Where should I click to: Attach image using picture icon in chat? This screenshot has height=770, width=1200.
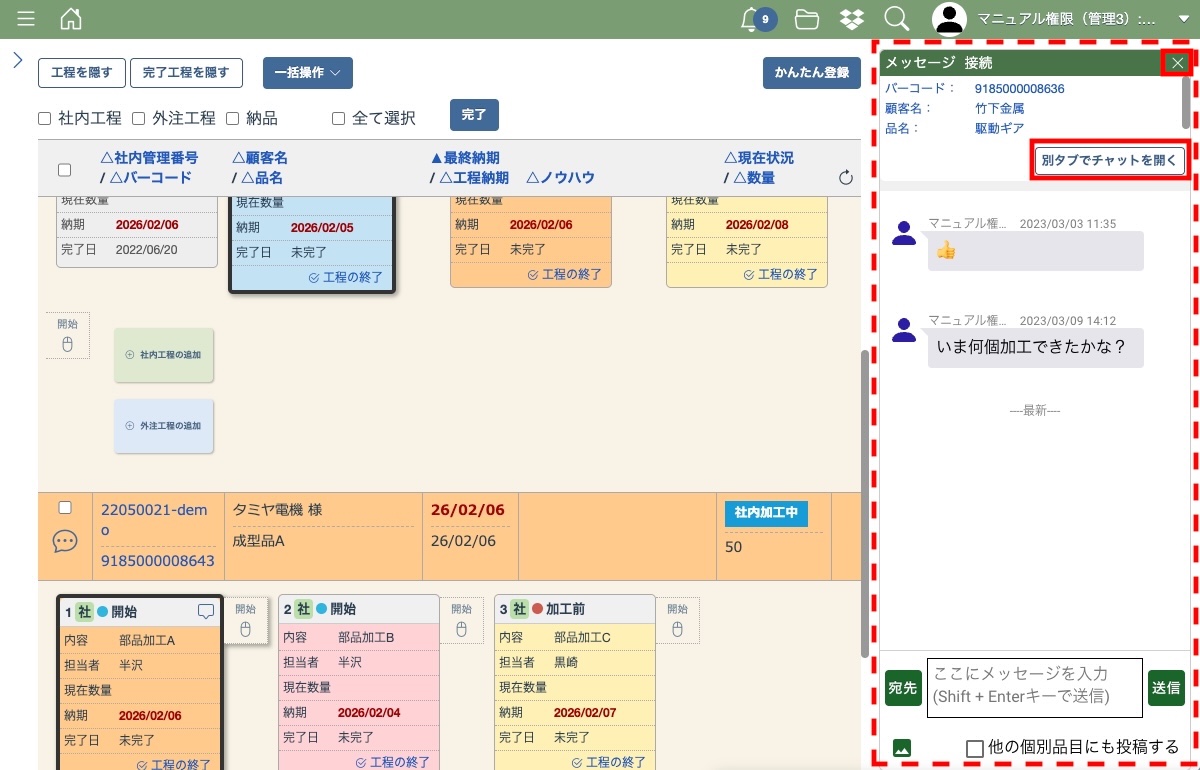(901, 747)
